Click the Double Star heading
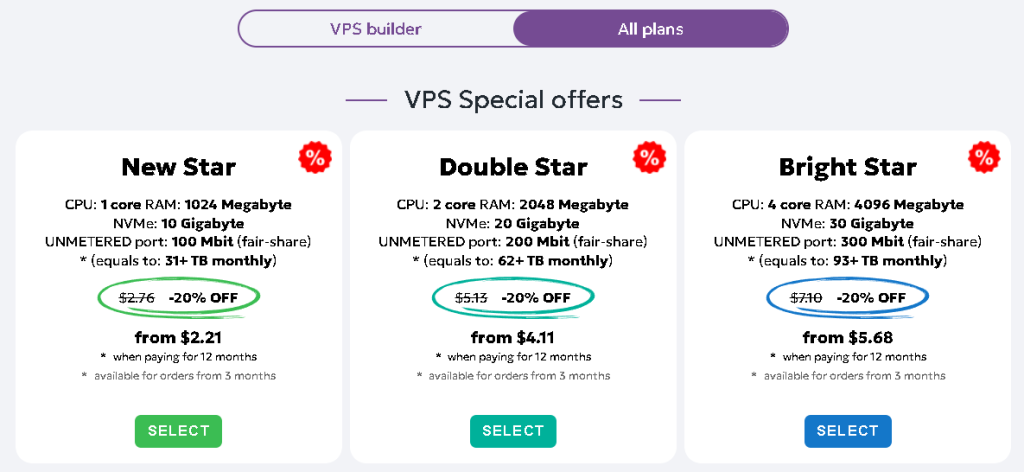The width and height of the screenshot is (1024, 472). point(513,166)
